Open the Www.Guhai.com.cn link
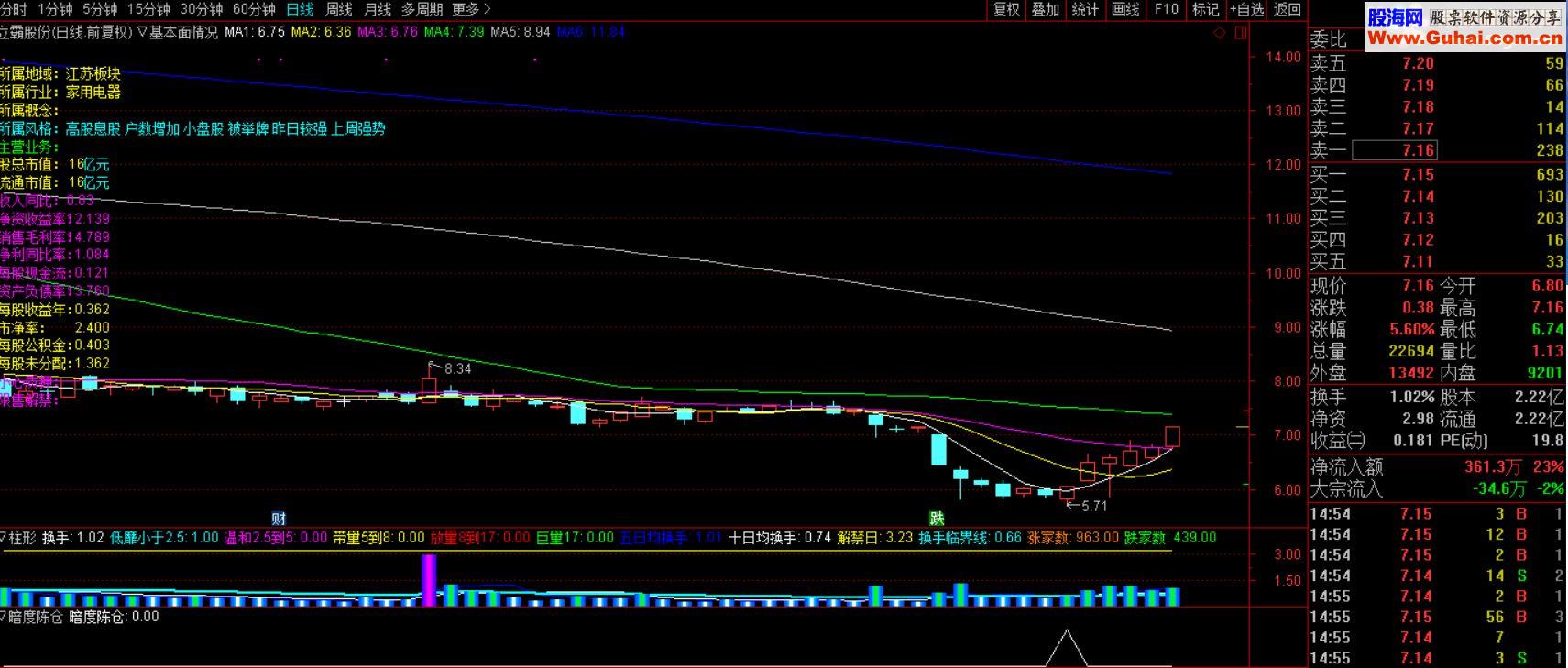 point(1464,38)
